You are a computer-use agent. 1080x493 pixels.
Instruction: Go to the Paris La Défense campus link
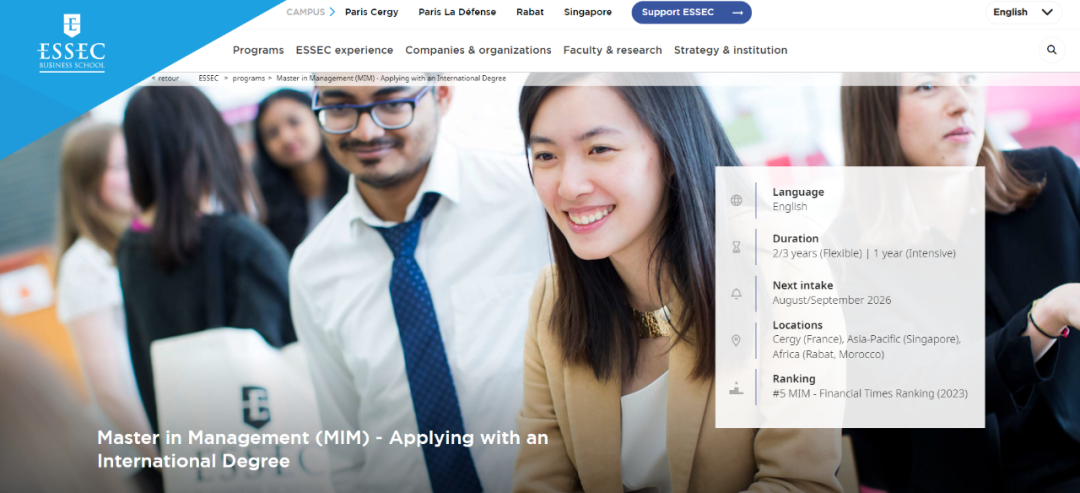pos(457,12)
